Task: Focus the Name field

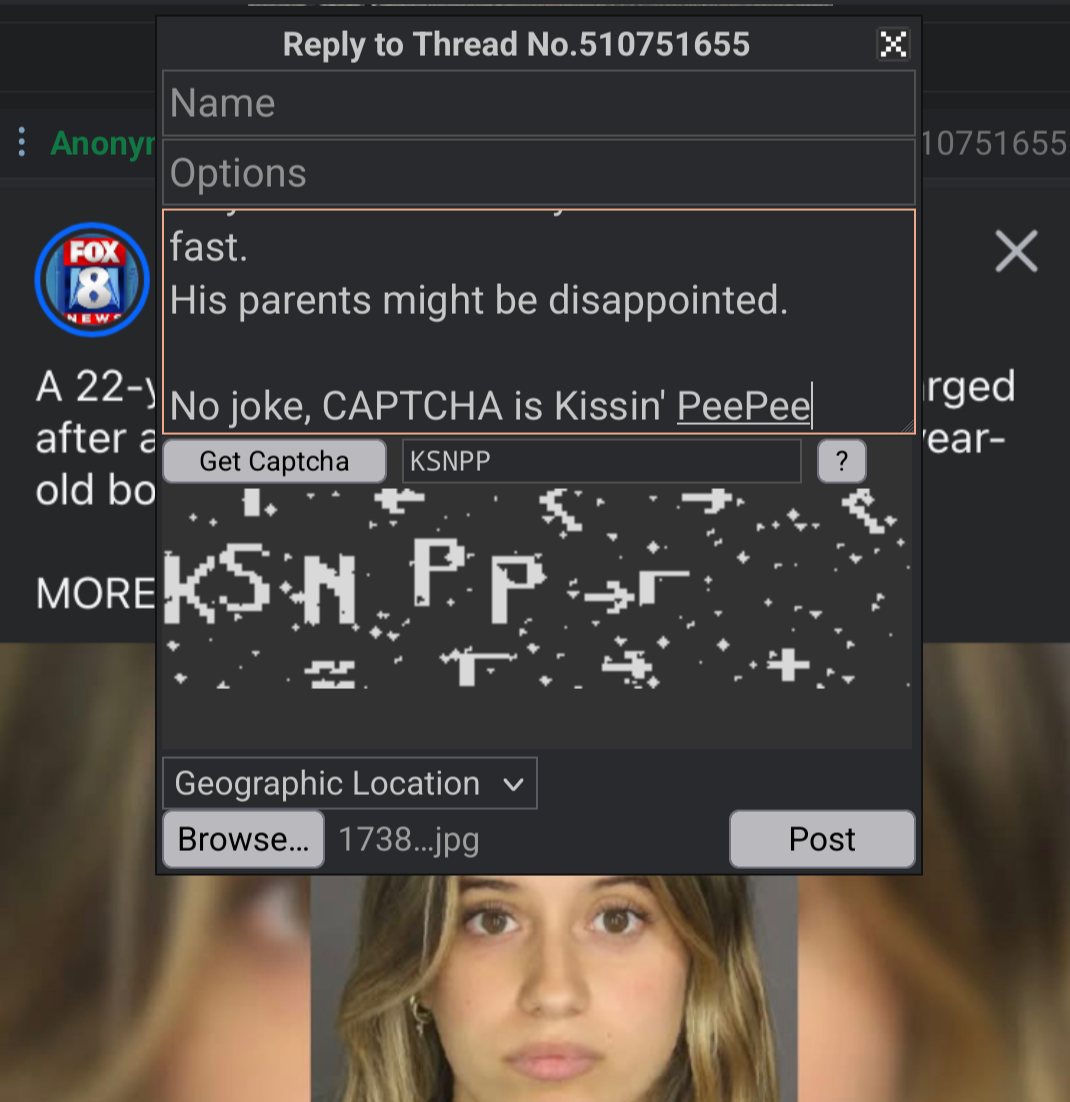Action: (539, 103)
